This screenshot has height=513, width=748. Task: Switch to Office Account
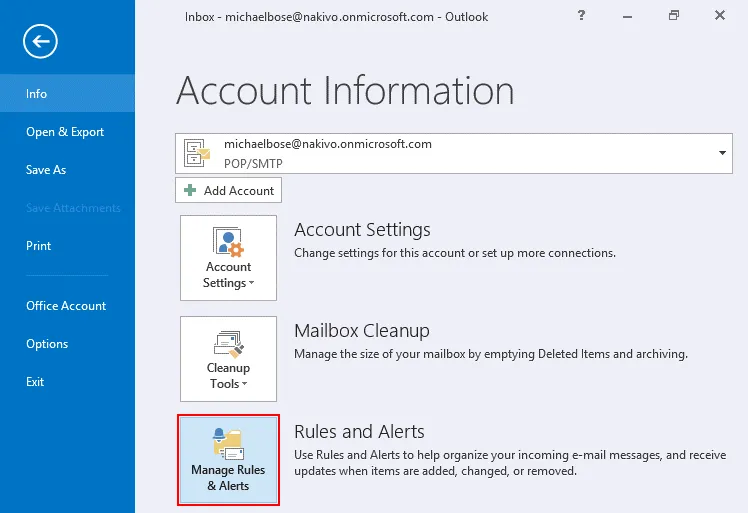[66, 306]
